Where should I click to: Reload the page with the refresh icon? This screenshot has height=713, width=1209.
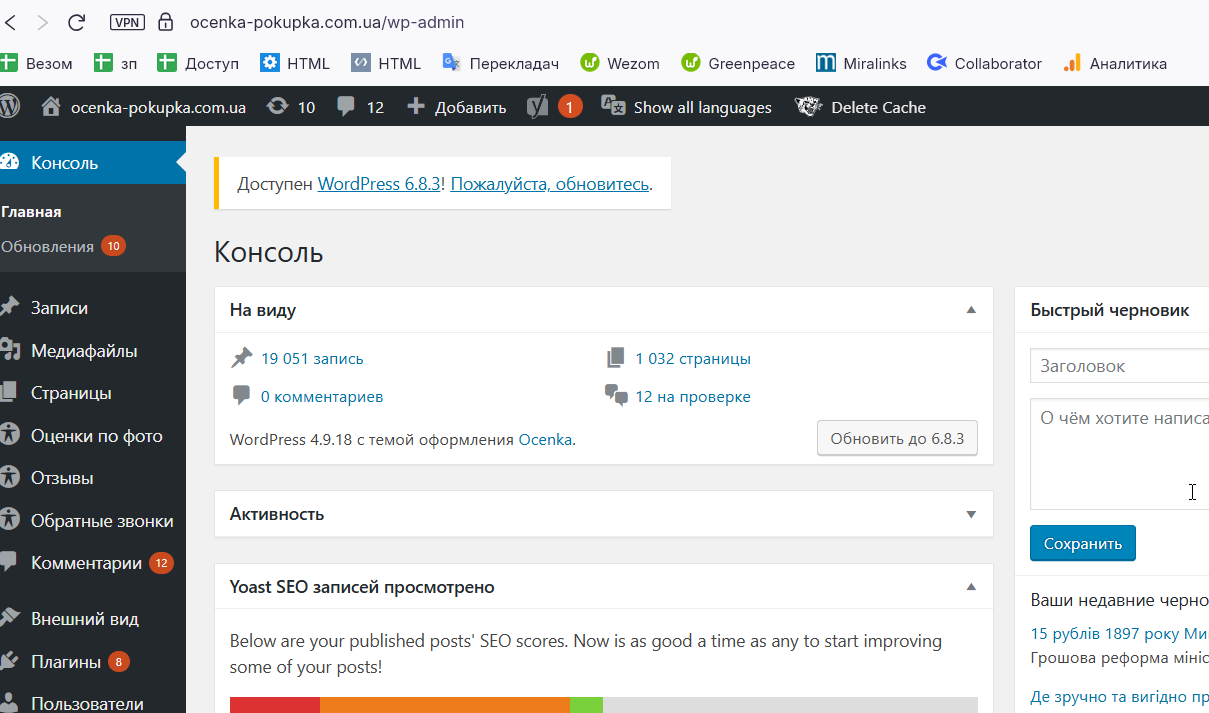(76, 22)
